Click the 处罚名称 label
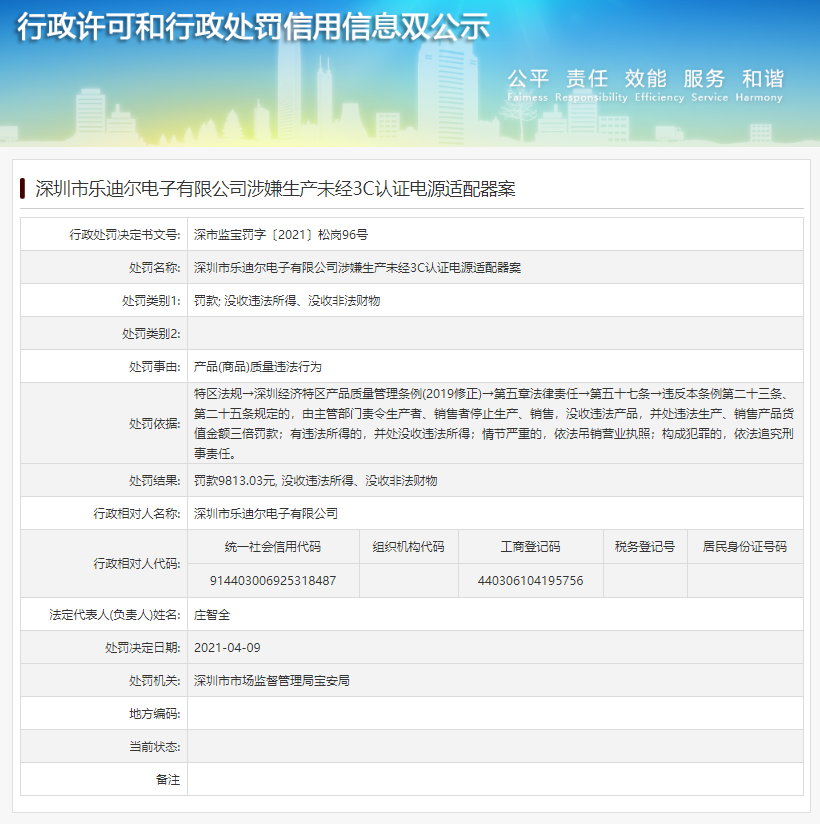Image resolution: width=820 pixels, height=824 pixels. coord(155,267)
